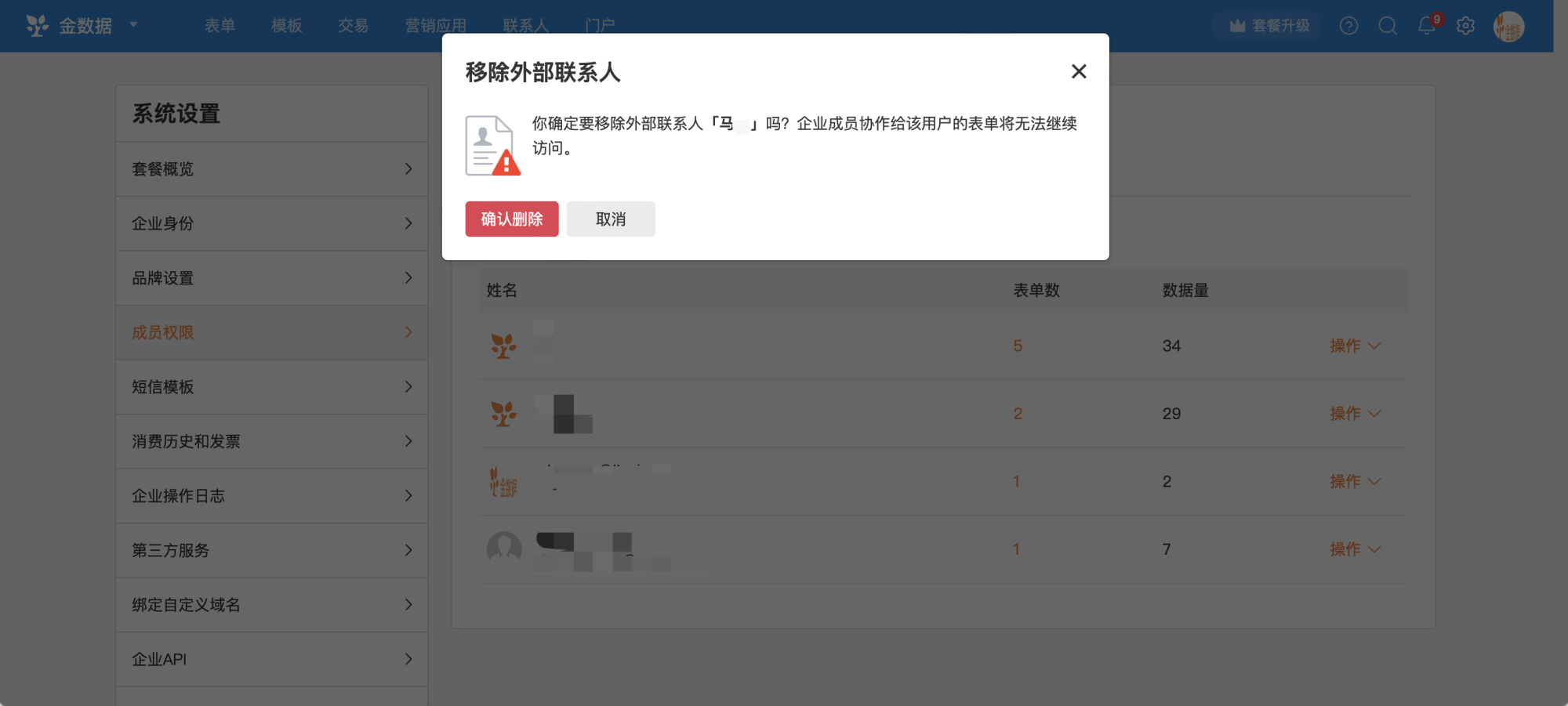Open the notification bell icon

tap(1427, 26)
